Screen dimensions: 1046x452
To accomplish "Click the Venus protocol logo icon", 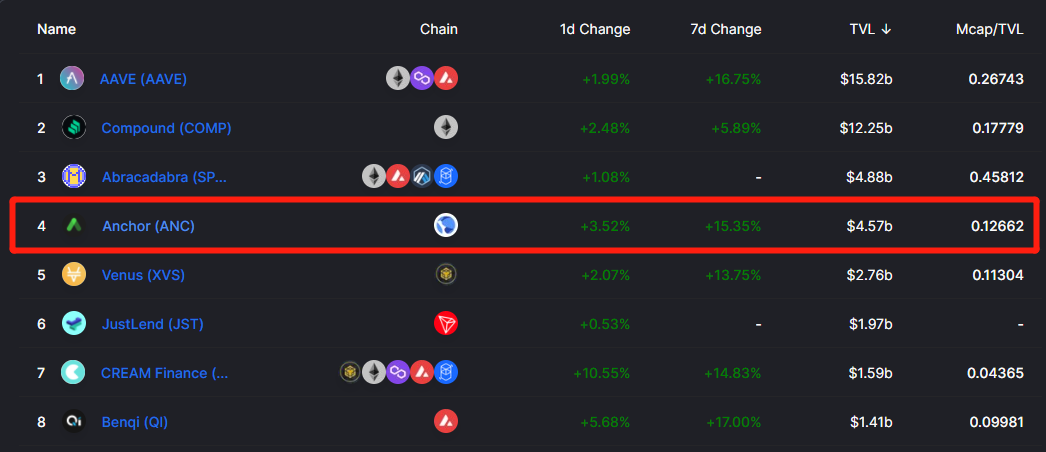I will pos(74,275).
